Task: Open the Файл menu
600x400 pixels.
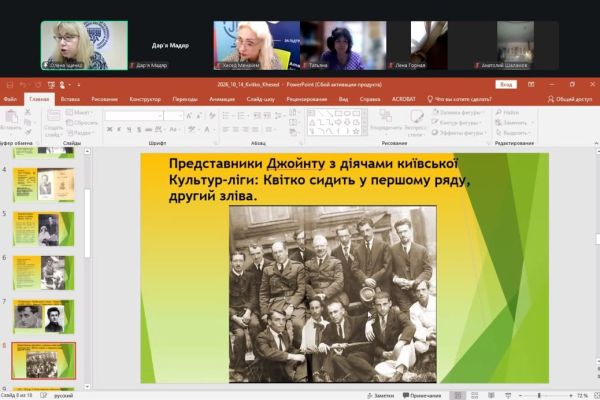Action: point(10,100)
